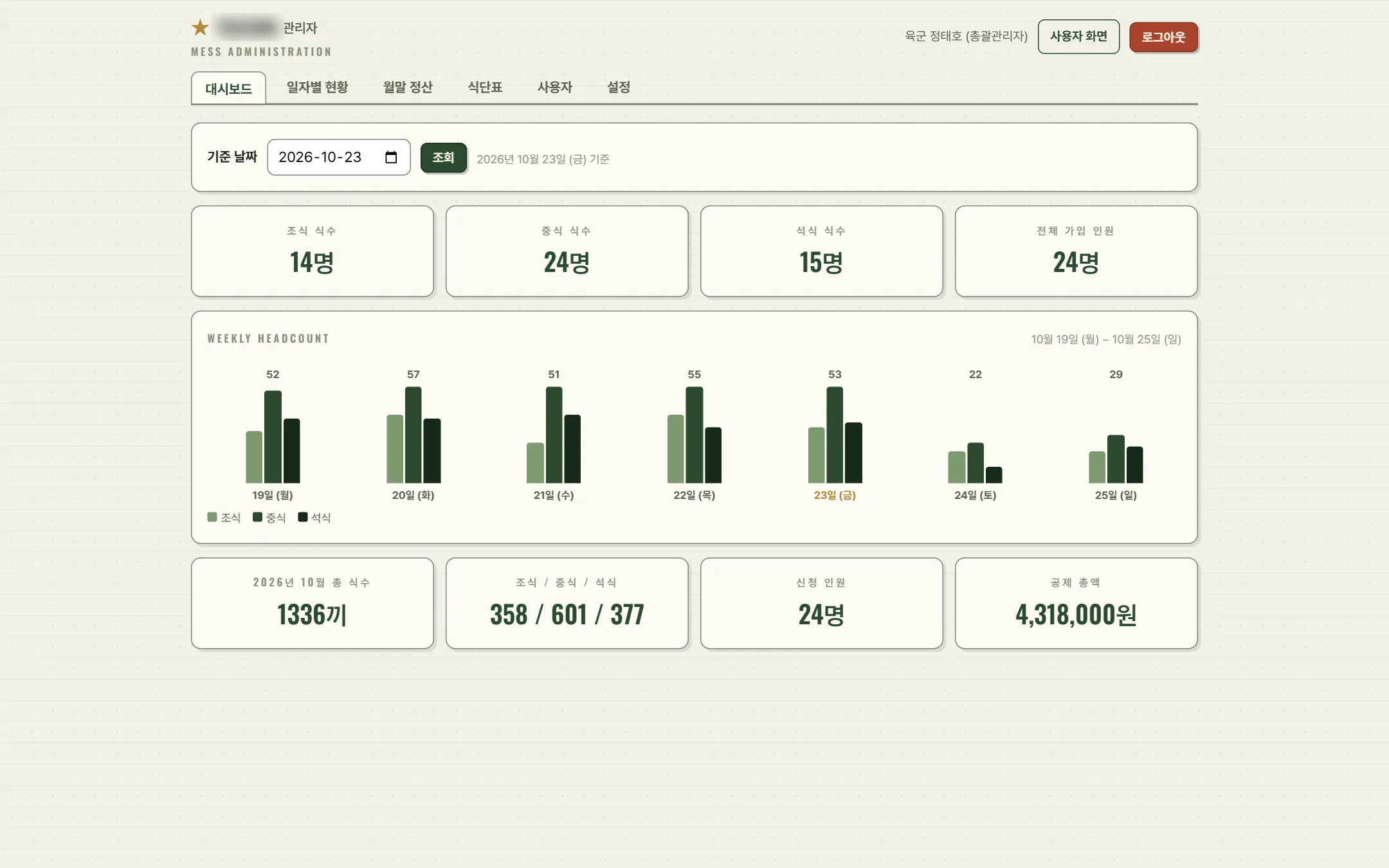1389x868 pixels.
Task: Click the highlighted 23일 (금) label
Action: [835, 495]
